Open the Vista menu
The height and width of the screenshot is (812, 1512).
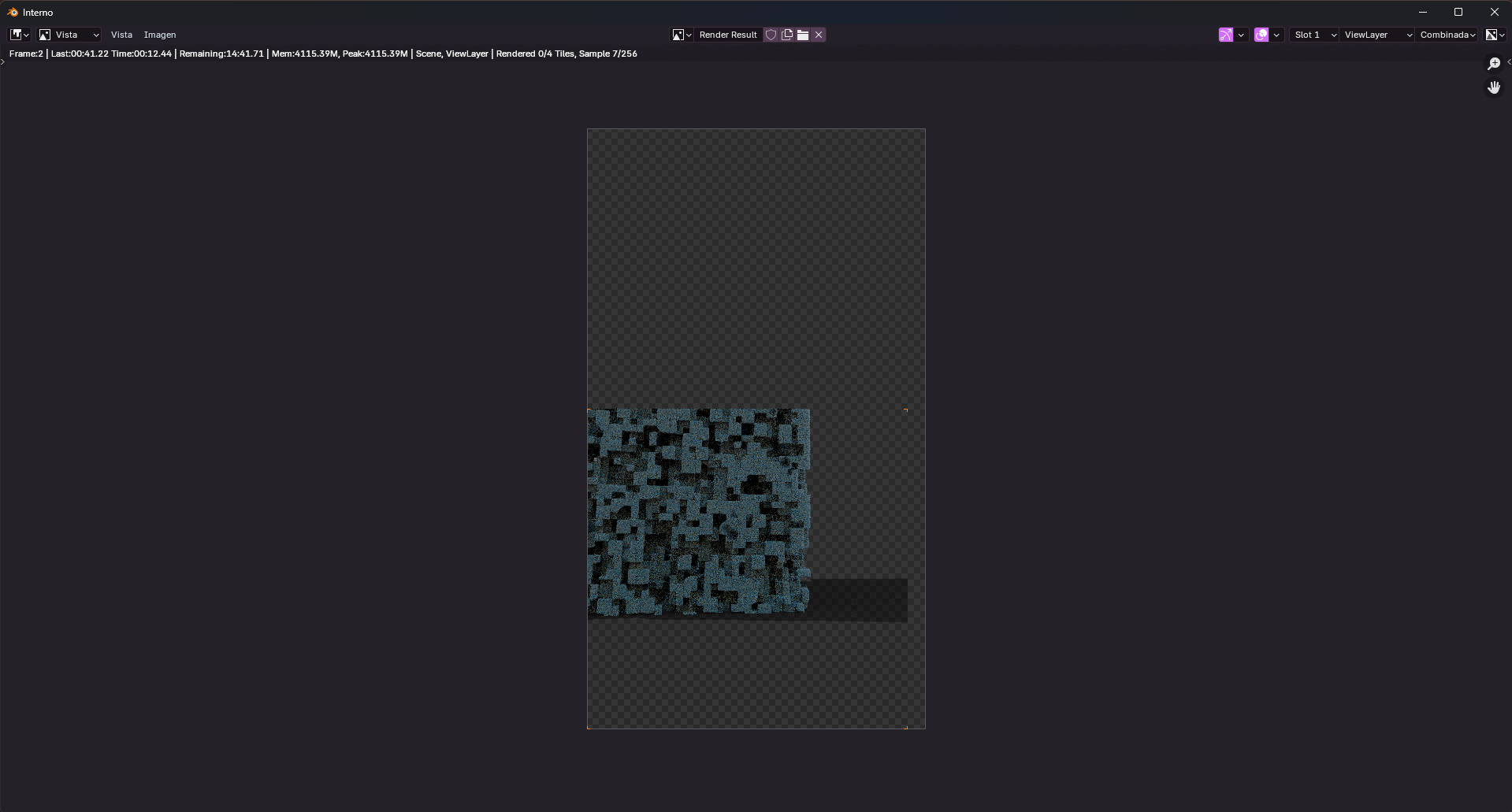click(121, 35)
